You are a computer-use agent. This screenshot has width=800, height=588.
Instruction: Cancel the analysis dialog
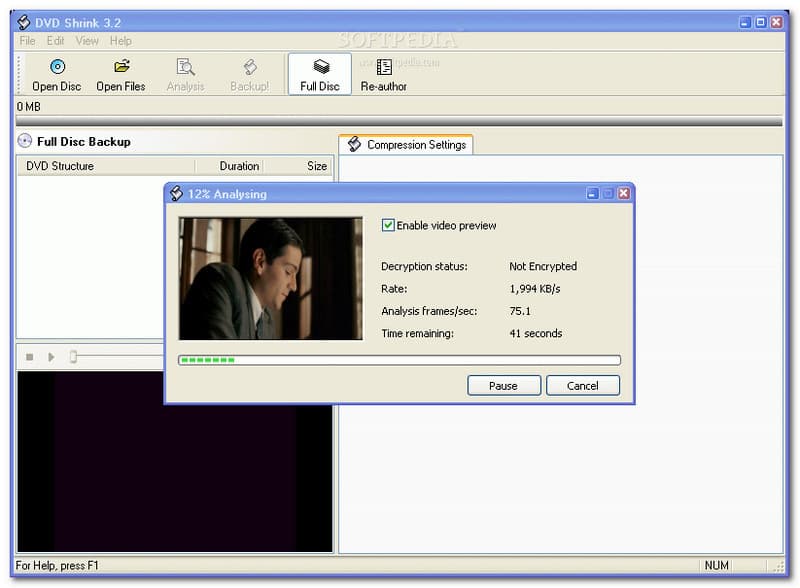[582, 386]
